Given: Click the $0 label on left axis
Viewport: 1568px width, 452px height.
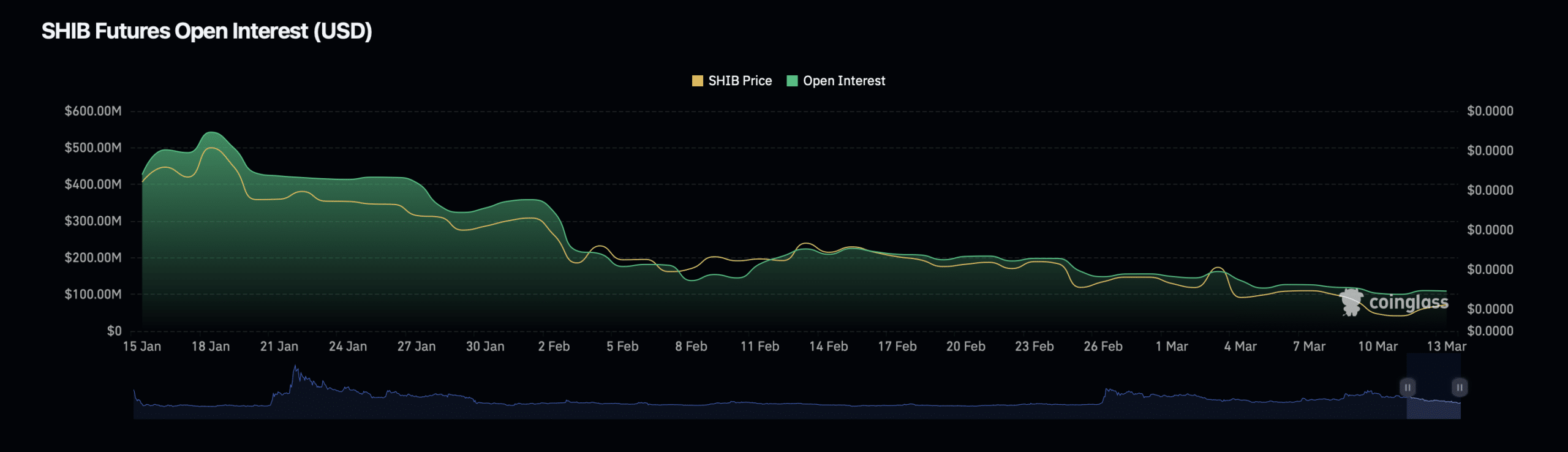Looking at the screenshot, I should tap(115, 331).
